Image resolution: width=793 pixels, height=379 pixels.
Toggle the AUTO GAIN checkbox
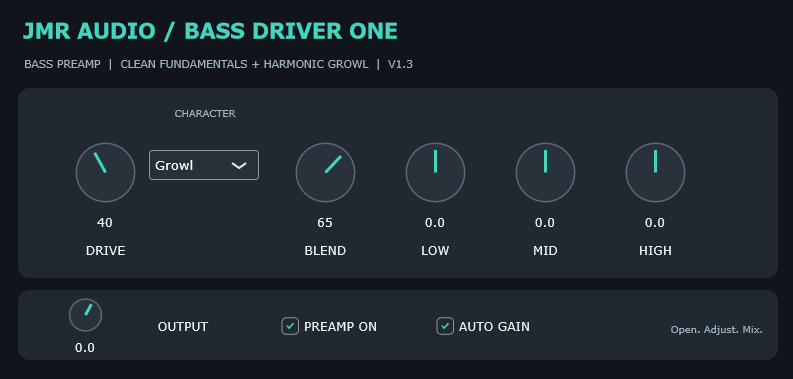(445, 326)
